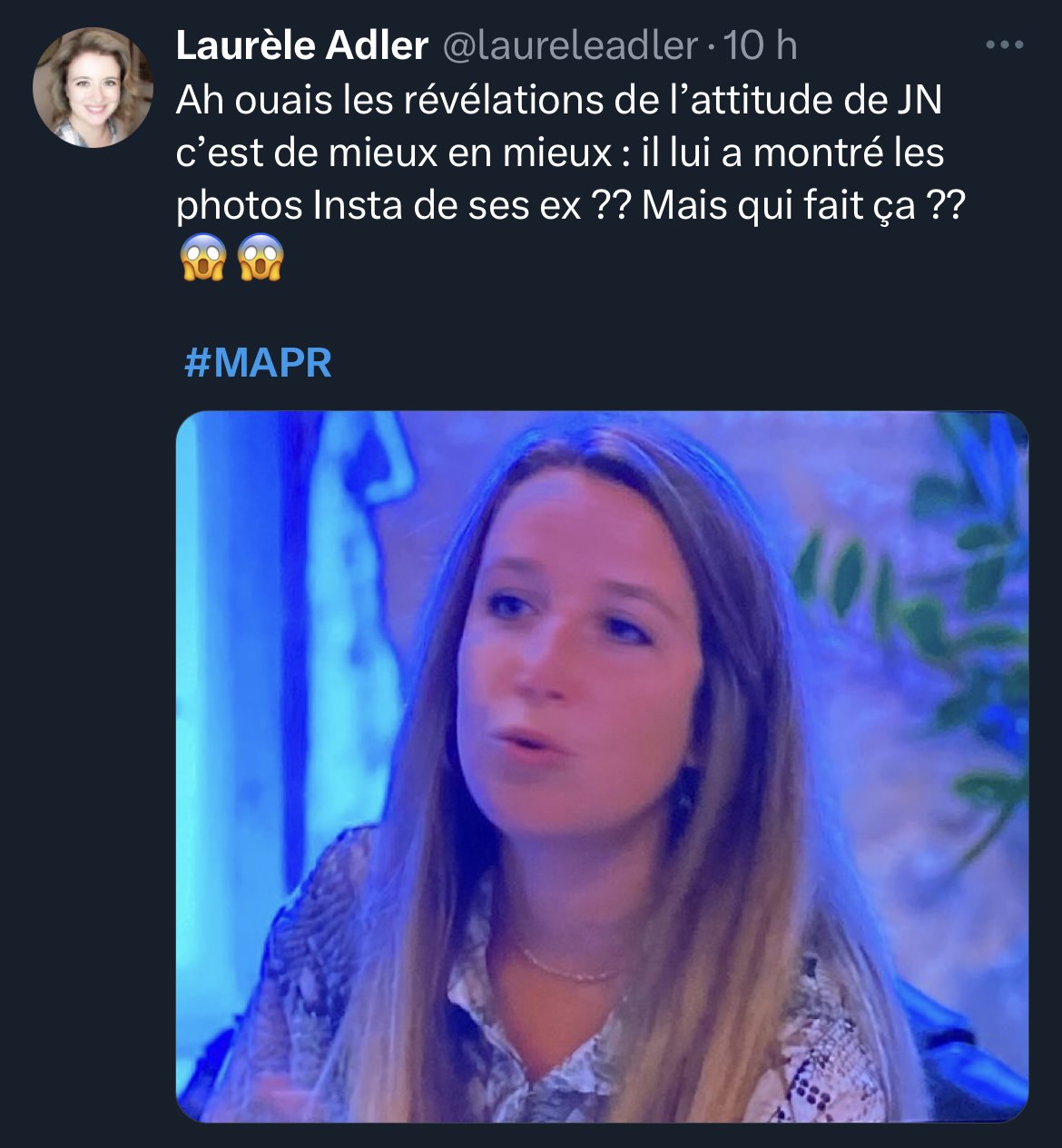Click the tweet line starting 'c'est de mieux'
The height and width of the screenshot is (1148, 1062).
(x=559, y=152)
